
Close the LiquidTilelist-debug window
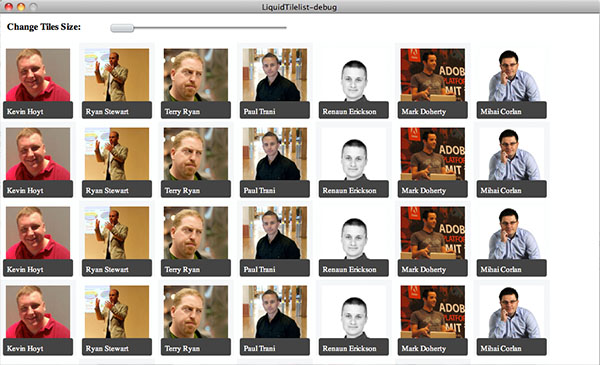coord(8,7)
